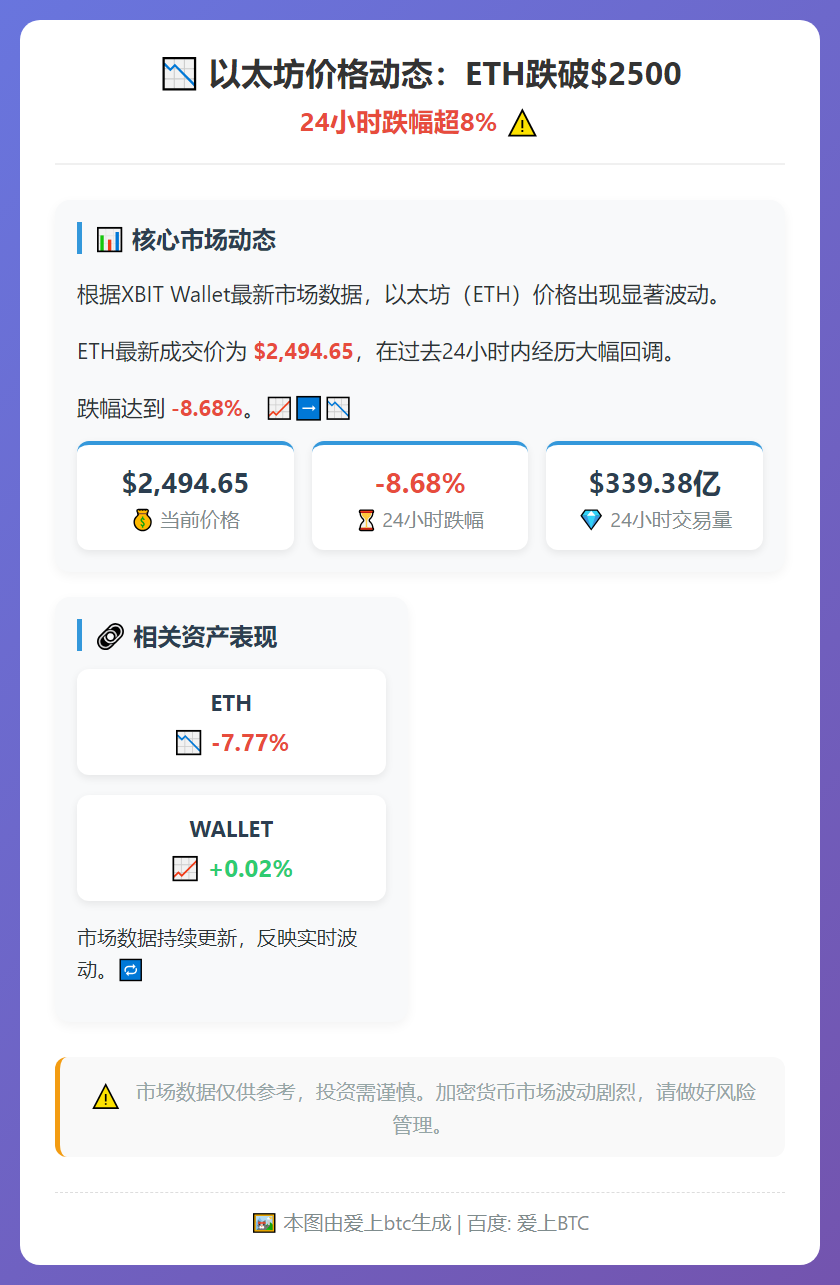The image size is (840, 1285).
Task: Click the falling chart icon in the ETH card
Action: (188, 743)
